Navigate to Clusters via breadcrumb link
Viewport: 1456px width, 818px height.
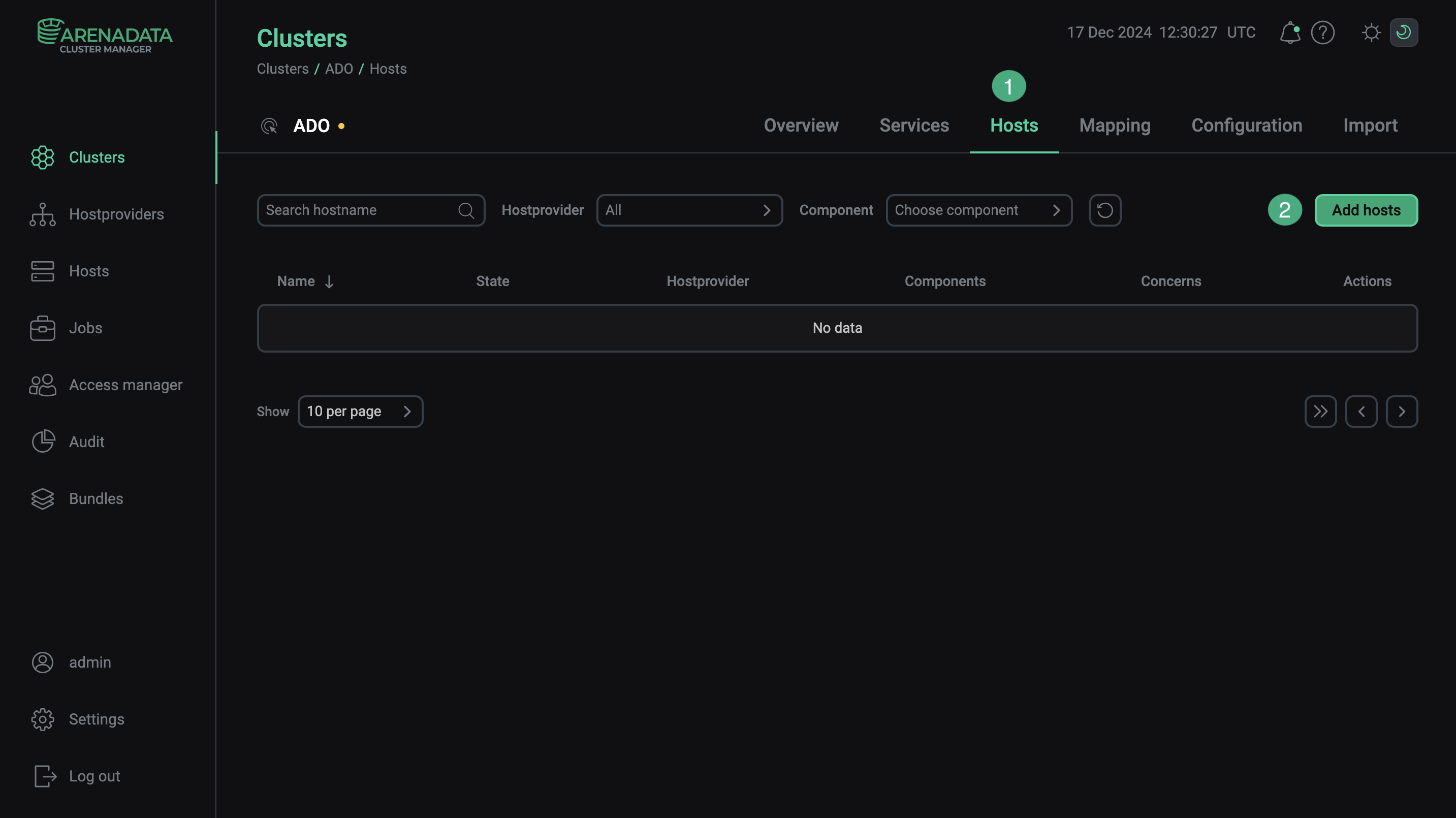(282, 69)
